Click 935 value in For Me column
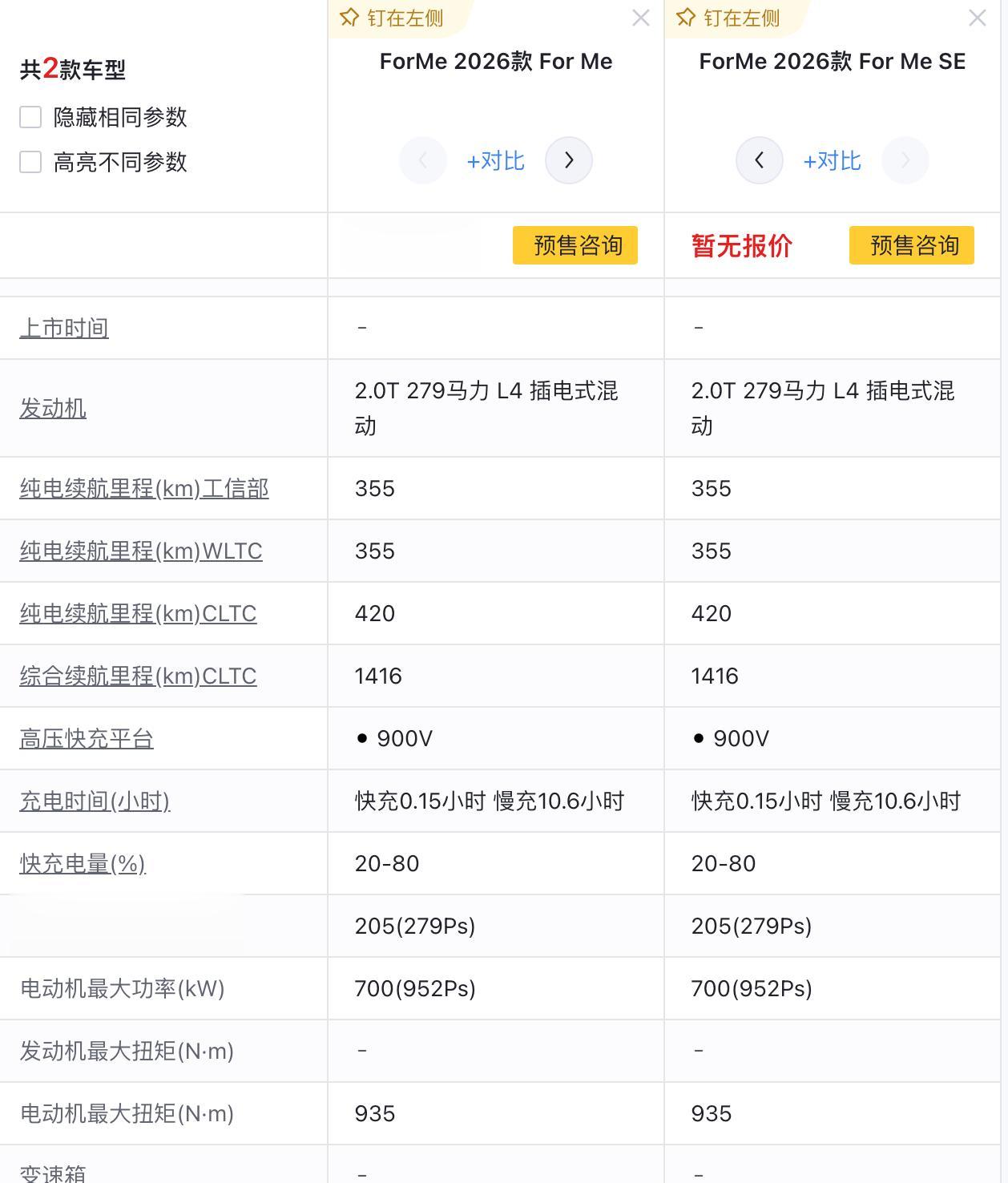This screenshot has width=1008, height=1183. click(x=375, y=1113)
